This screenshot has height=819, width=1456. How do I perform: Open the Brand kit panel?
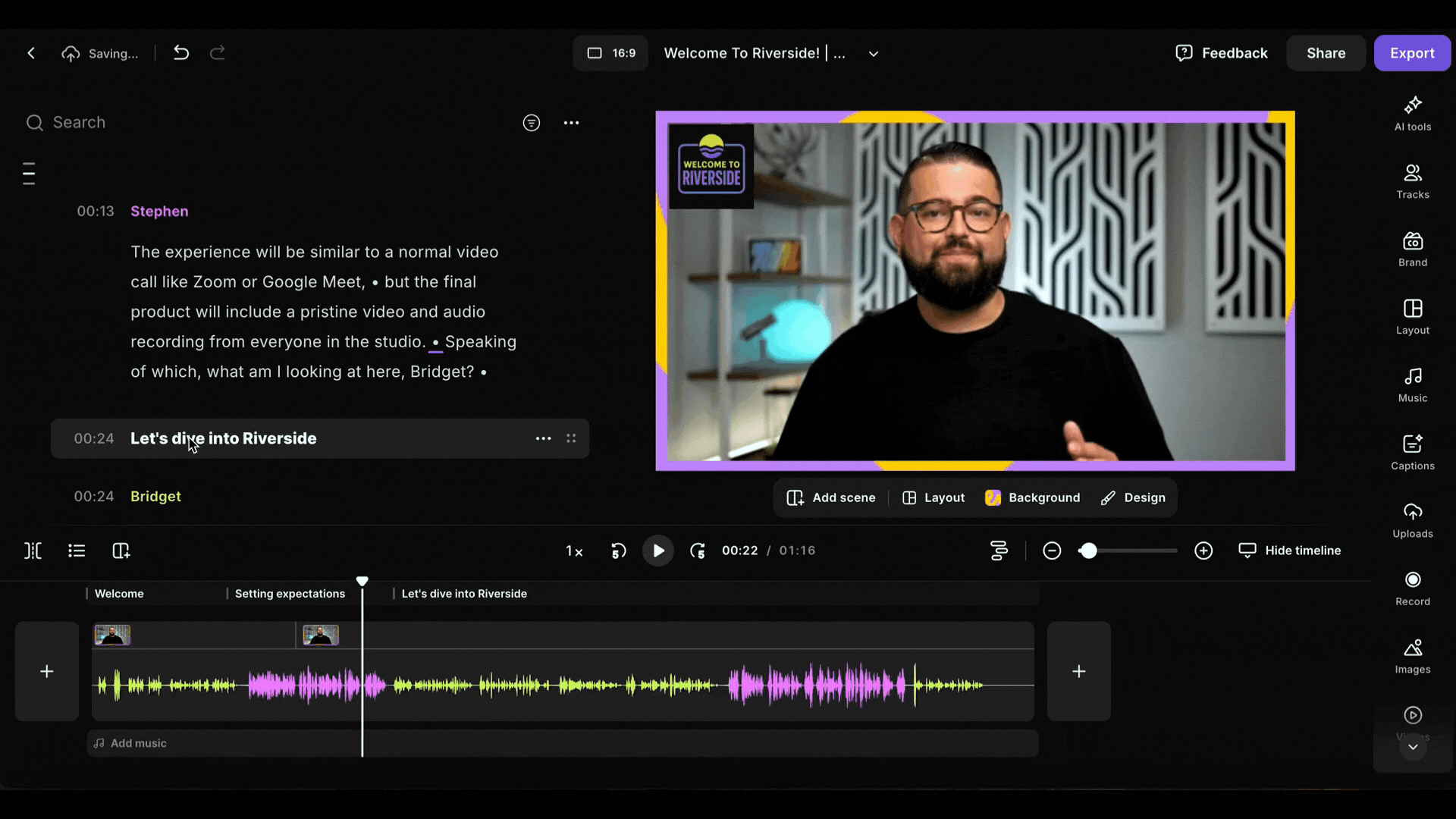(x=1412, y=249)
